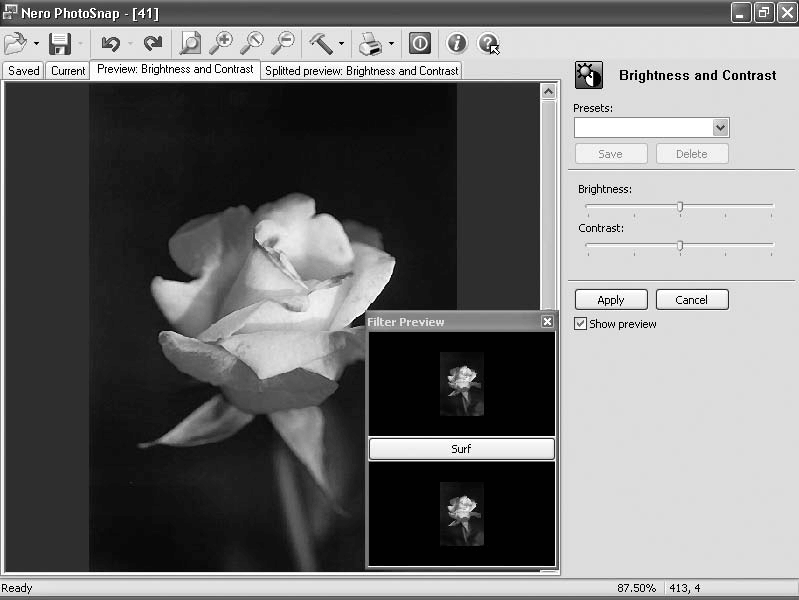This screenshot has height=600, width=799.
Task: Open the dropdown arrow beside the Open icon
Action: [36, 44]
